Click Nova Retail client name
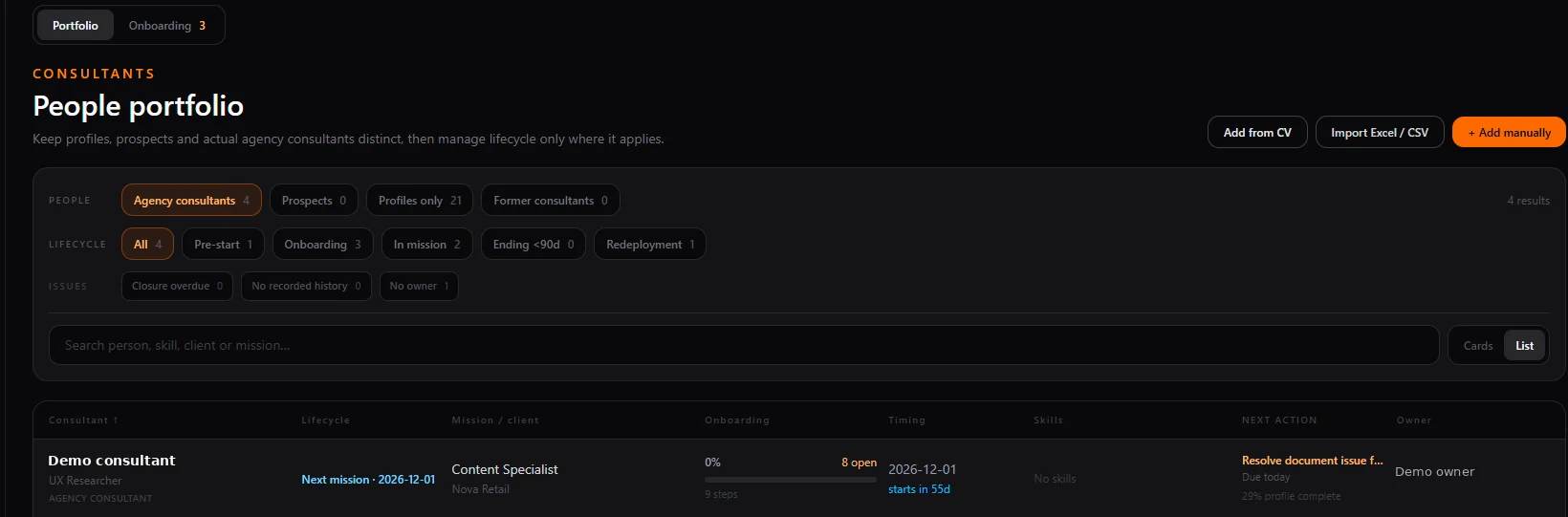The image size is (1568, 517). tap(480, 489)
